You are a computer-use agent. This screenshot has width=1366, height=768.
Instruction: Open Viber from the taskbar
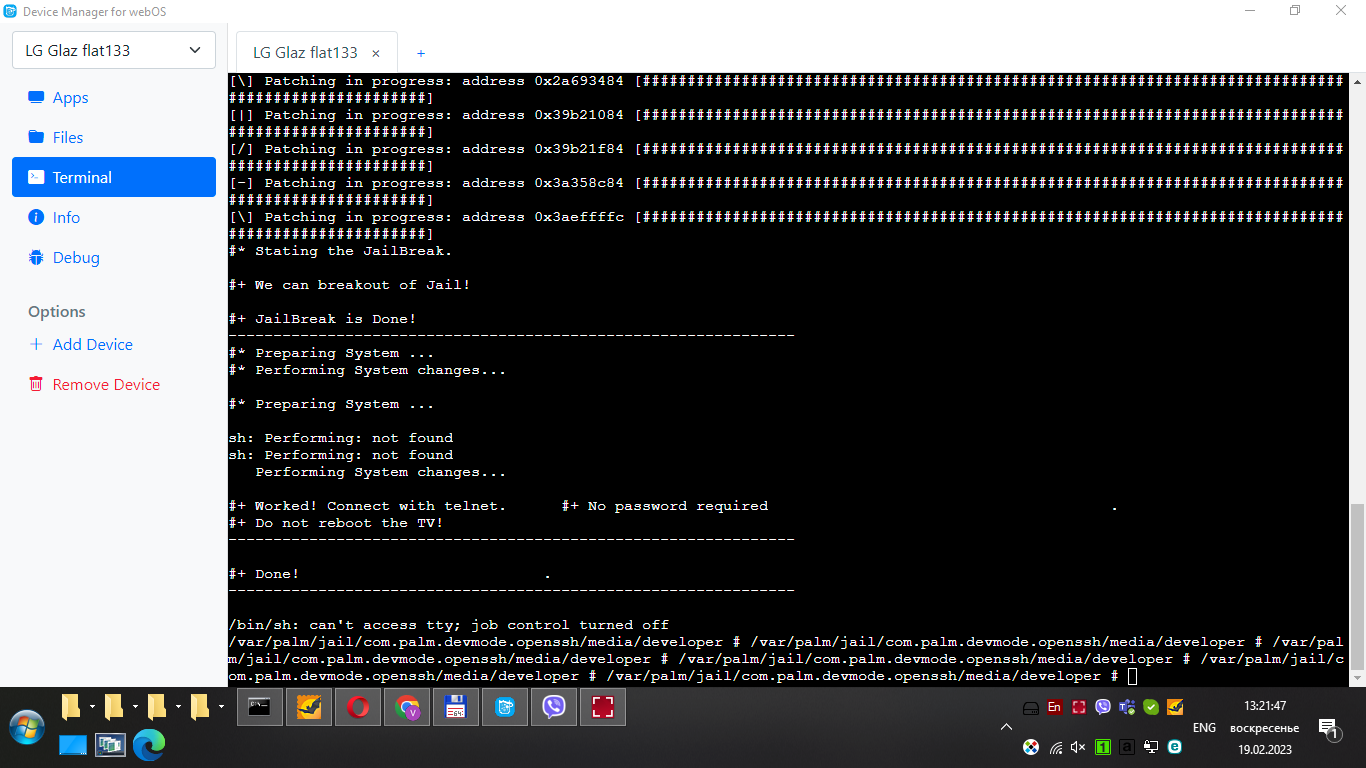(553, 708)
